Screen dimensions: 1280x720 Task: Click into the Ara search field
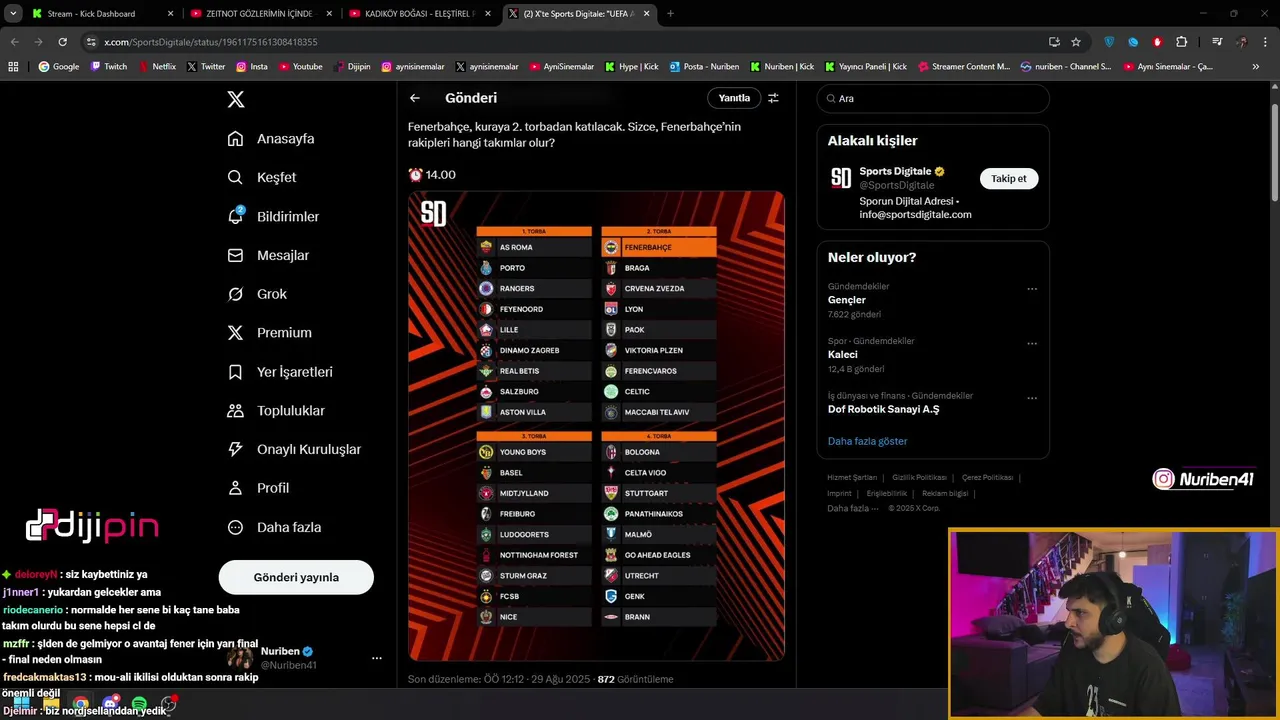933,99
